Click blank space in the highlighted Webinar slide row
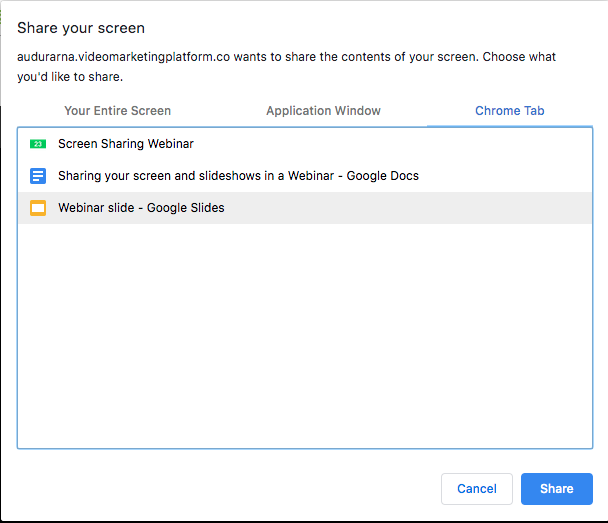This screenshot has width=608, height=523. 407,208
